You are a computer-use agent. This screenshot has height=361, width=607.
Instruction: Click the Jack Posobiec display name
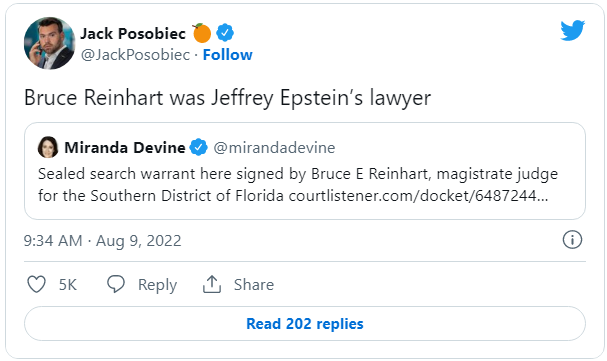click(133, 34)
